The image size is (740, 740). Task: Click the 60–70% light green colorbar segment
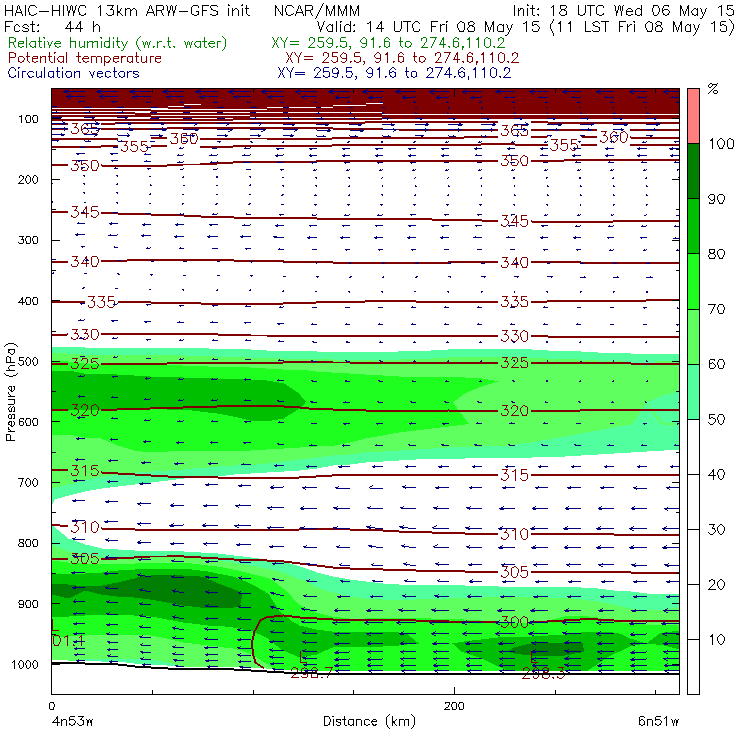[693, 336]
